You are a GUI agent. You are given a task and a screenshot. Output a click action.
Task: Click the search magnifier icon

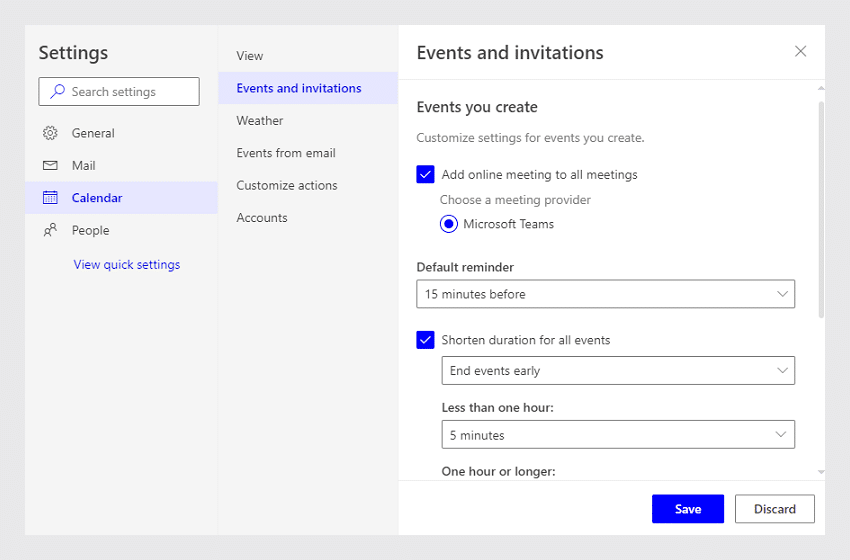57,91
